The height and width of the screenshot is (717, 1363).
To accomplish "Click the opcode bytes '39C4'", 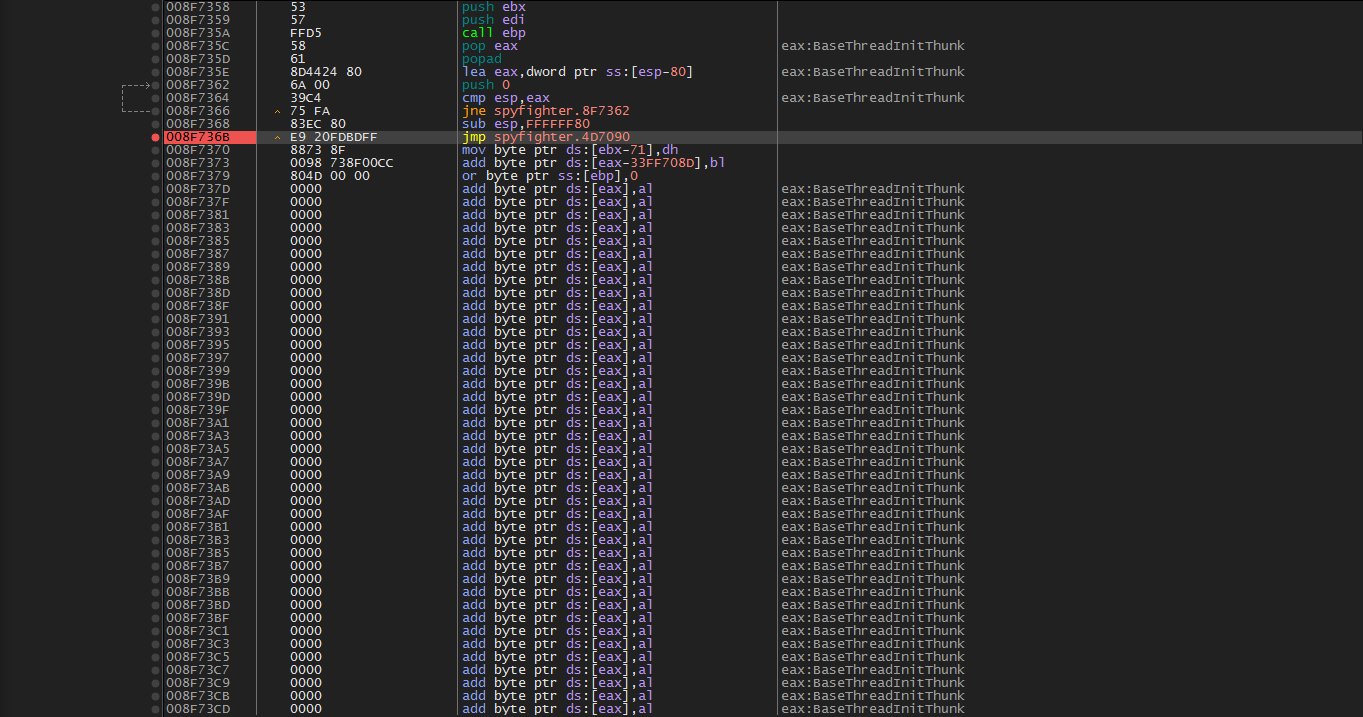I will [x=306, y=98].
